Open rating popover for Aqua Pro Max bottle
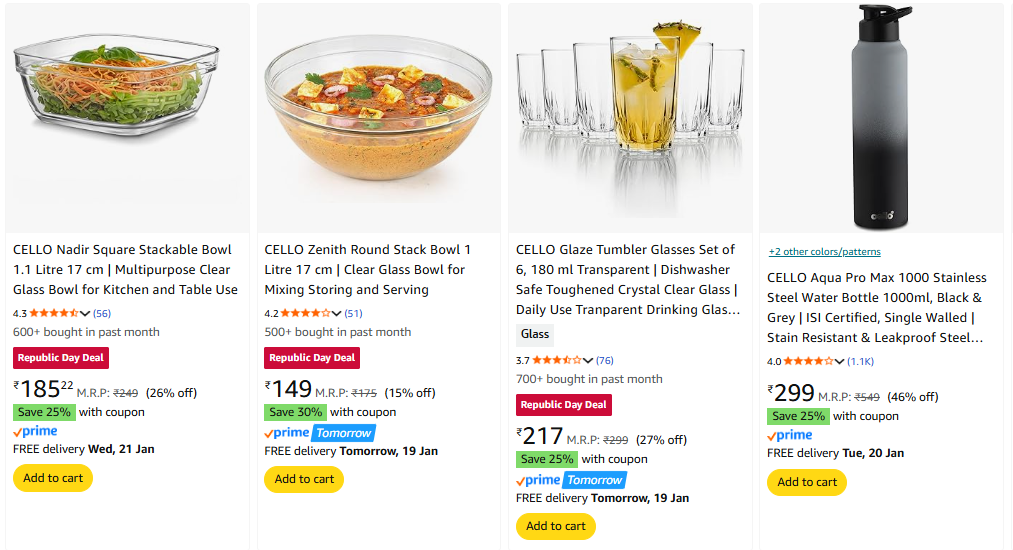Image resolution: width=1013 pixels, height=550 pixels. [x=839, y=362]
